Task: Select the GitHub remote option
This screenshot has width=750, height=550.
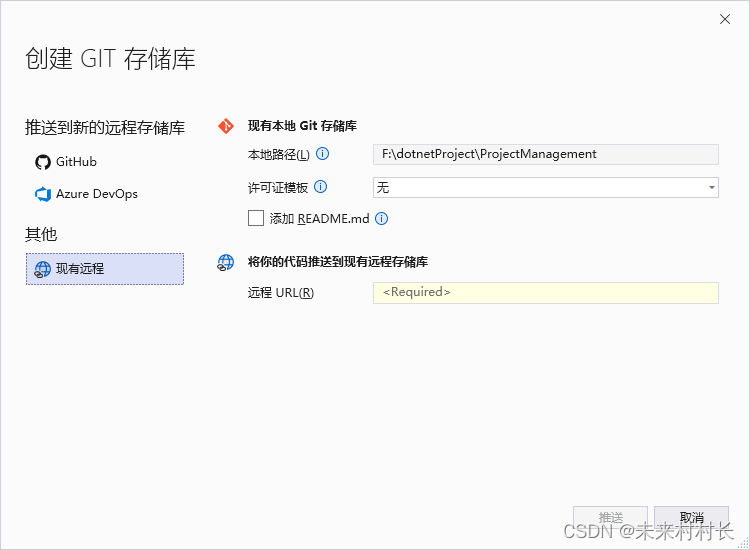Action: coord(66,162)
